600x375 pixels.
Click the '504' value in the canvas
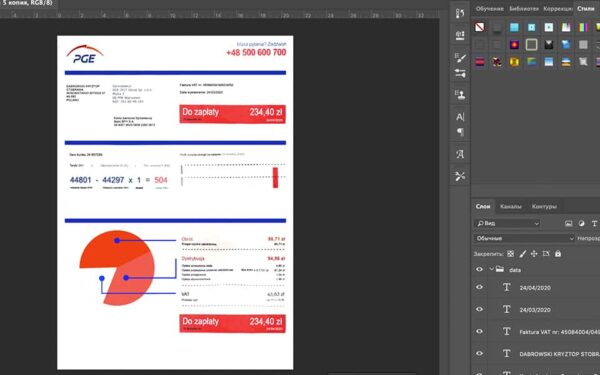pyautogui.click(x=161, y=180)
